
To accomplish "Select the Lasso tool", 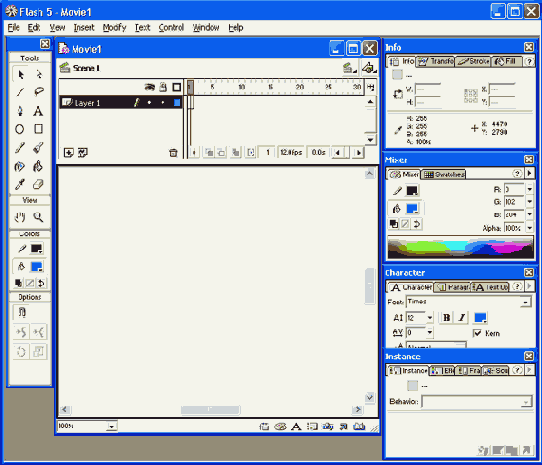I will 39,92.
